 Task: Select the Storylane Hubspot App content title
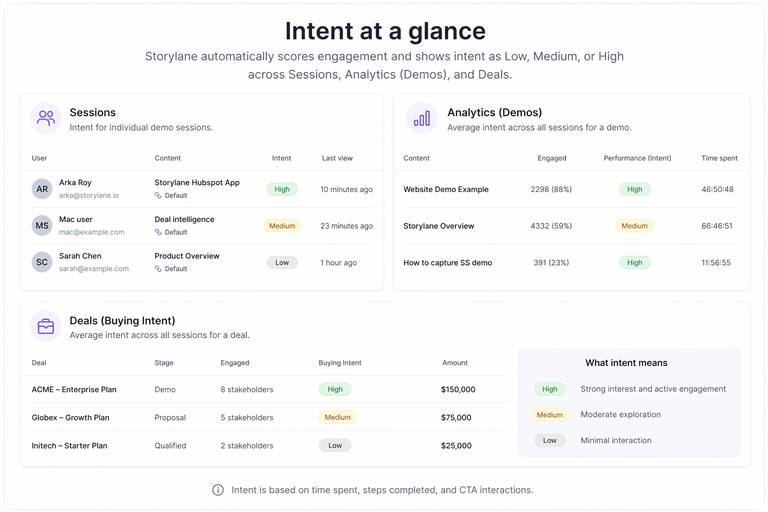[197, 182]
